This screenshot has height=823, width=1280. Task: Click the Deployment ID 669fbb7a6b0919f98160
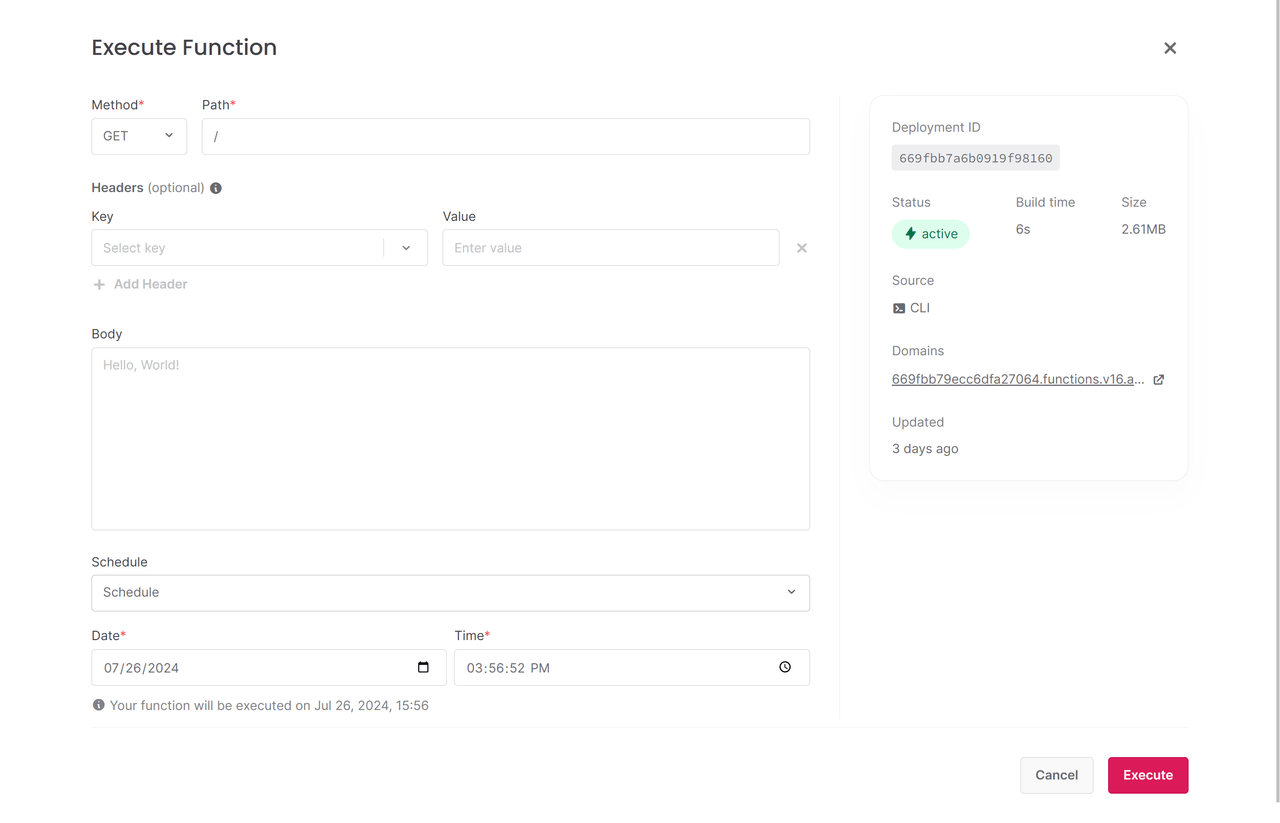(x=975, y=158)
